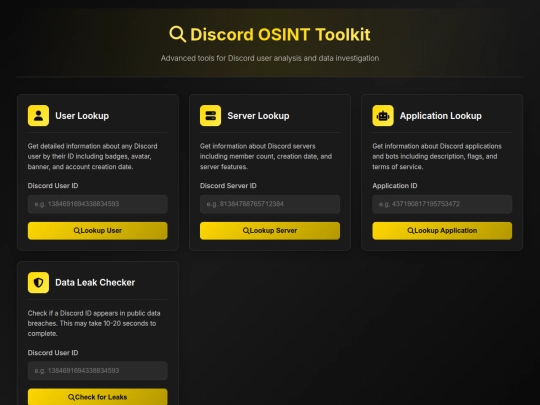Click the Discord User ID label in Data Leak Checker
Viewport: 540px width, 405px height.
[53, 353]
